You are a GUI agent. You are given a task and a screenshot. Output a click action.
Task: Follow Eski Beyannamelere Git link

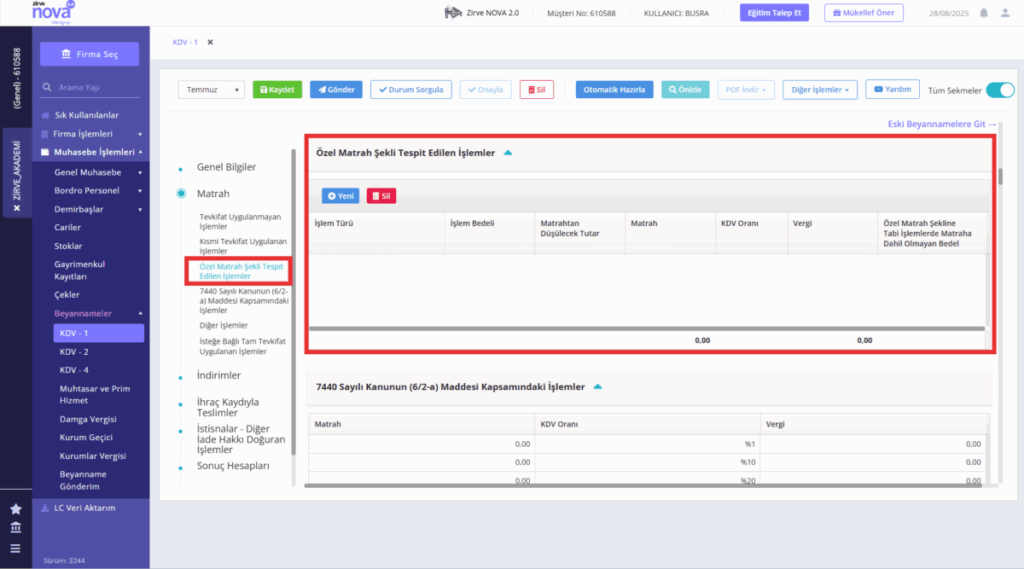(x=942, y=124)
